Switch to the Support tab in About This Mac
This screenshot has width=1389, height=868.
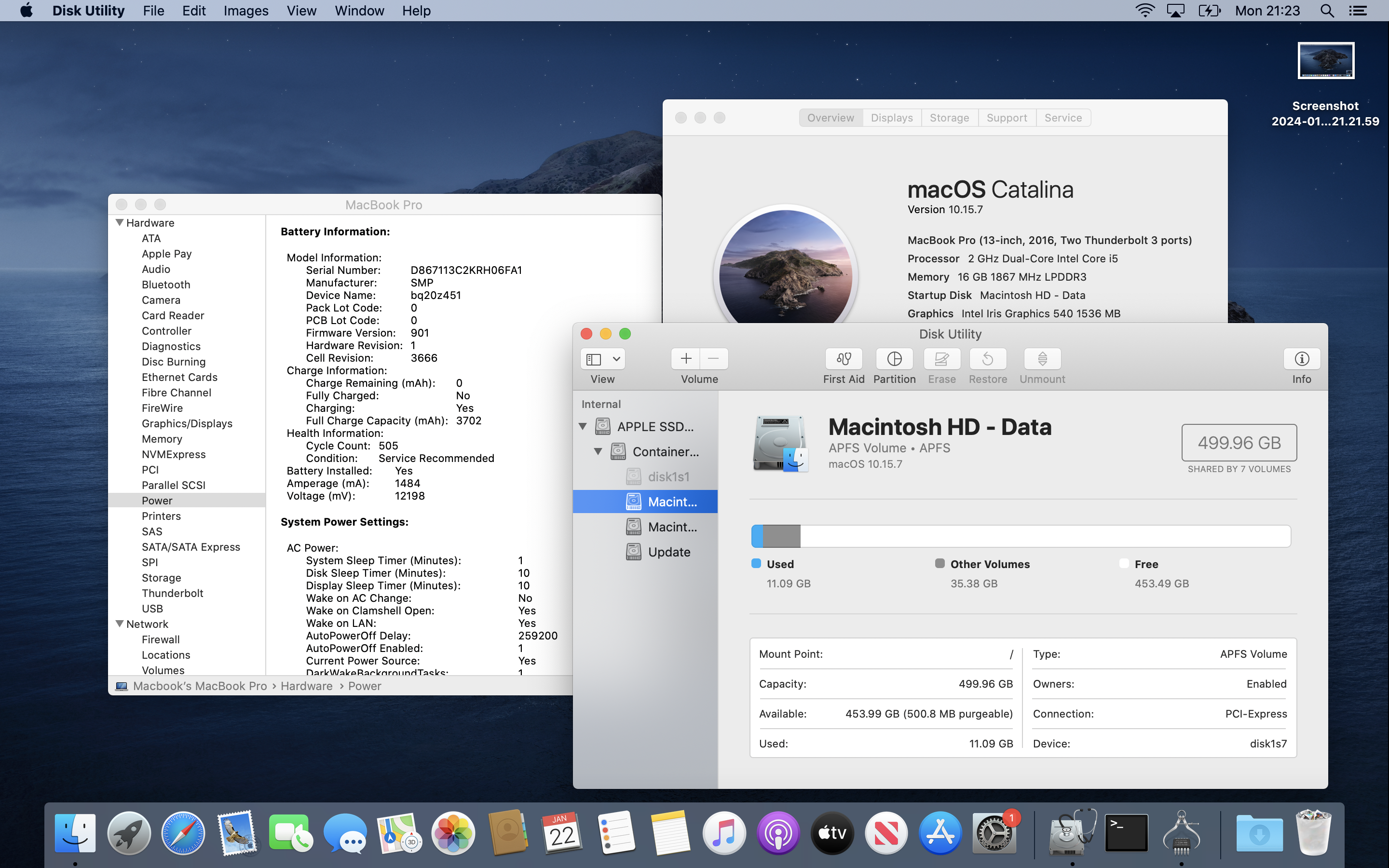click(1007, 118)
